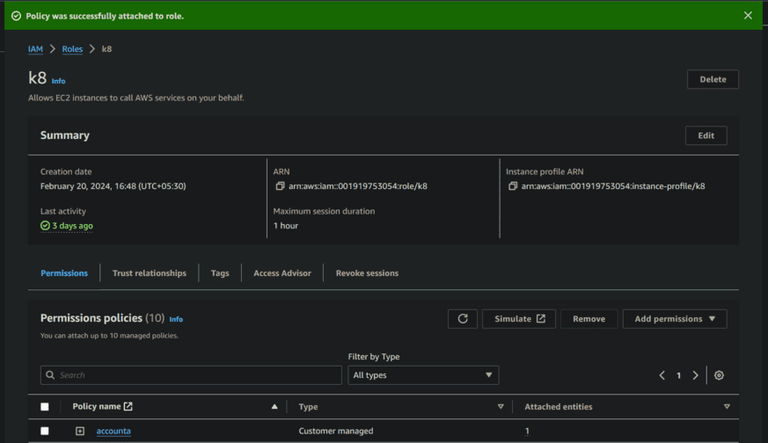The width and height of the screenshot is (768, 443).
Task: Click the 1 hour session duration value
Action: 286,225
